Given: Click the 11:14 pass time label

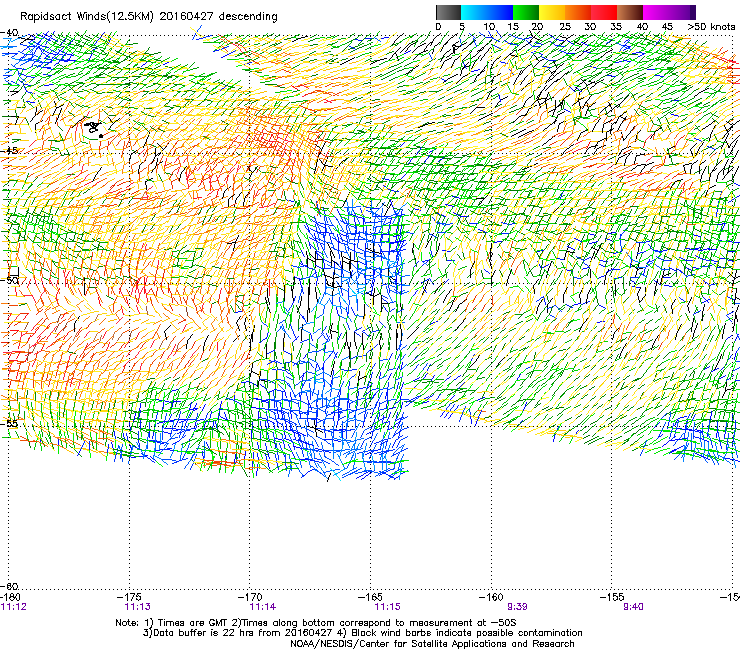Looking at the screenshot, I should (x=263, y=607).
